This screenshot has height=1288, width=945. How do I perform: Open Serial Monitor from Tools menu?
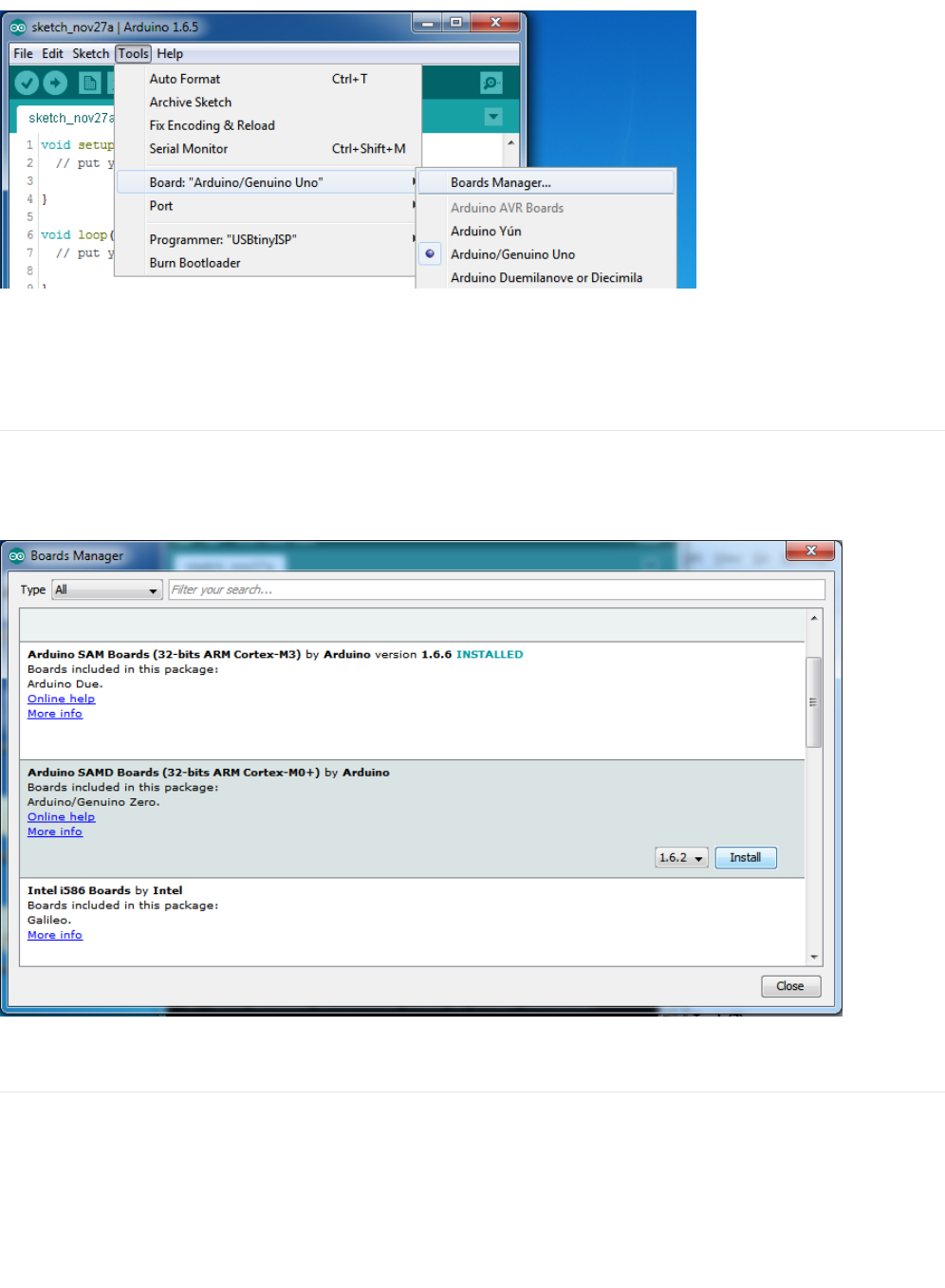(x=268, y=149)
